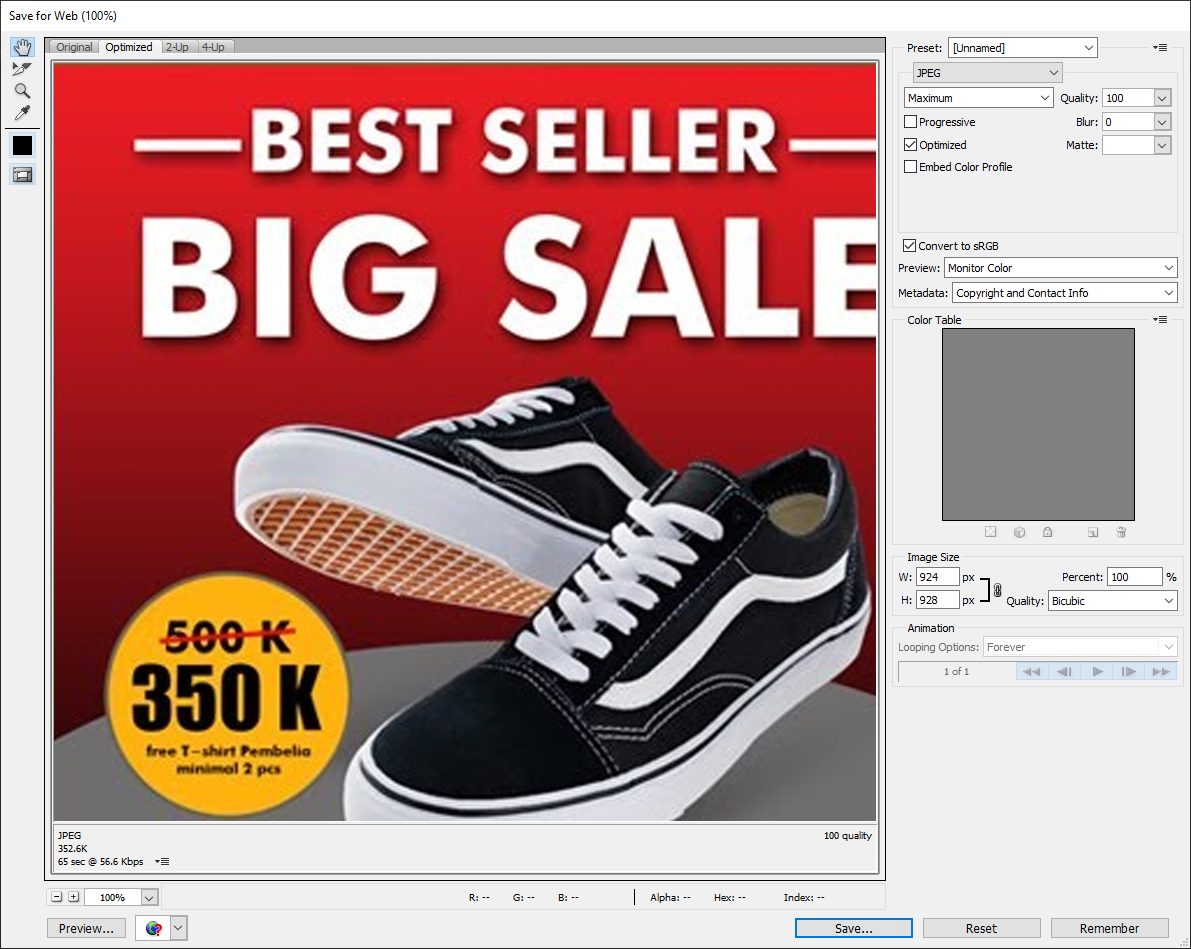Click the '100 quality' preview label
1191x949 pixels.
(x=848, y=836)
